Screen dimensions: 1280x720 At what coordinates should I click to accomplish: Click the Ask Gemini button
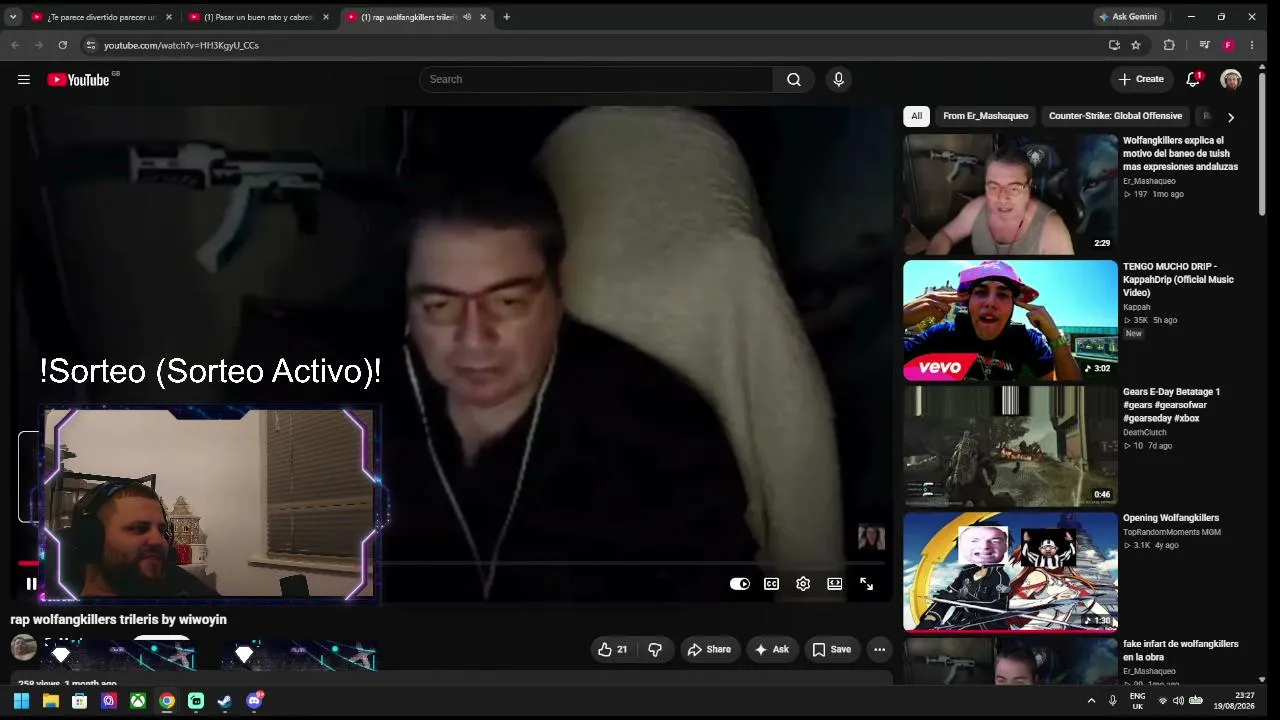[x=1128, y=17]
